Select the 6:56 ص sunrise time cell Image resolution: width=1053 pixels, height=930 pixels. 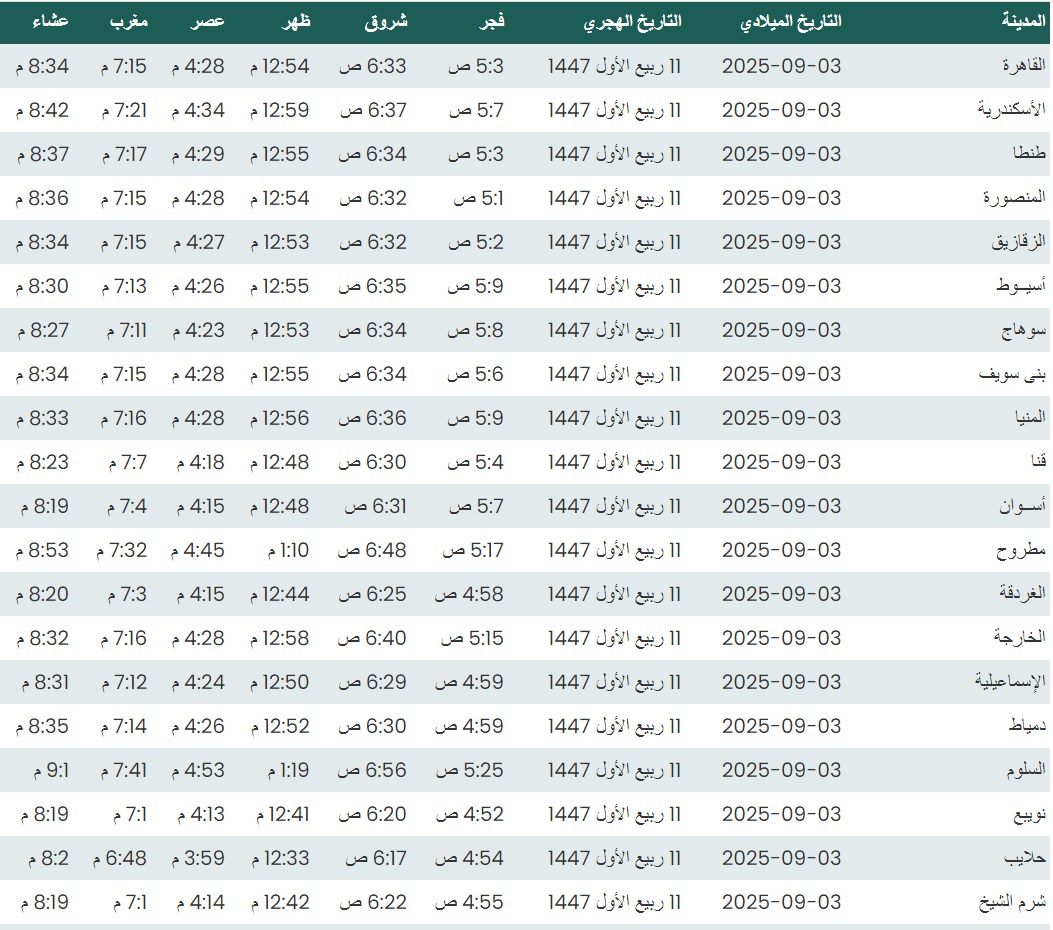coord(372,770)
